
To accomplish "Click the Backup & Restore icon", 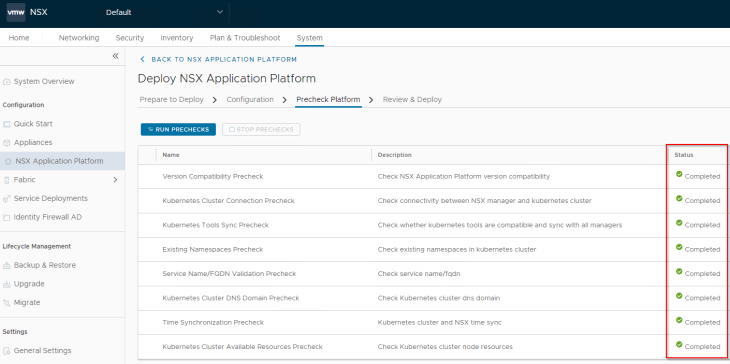I will [x=7, y=265].
